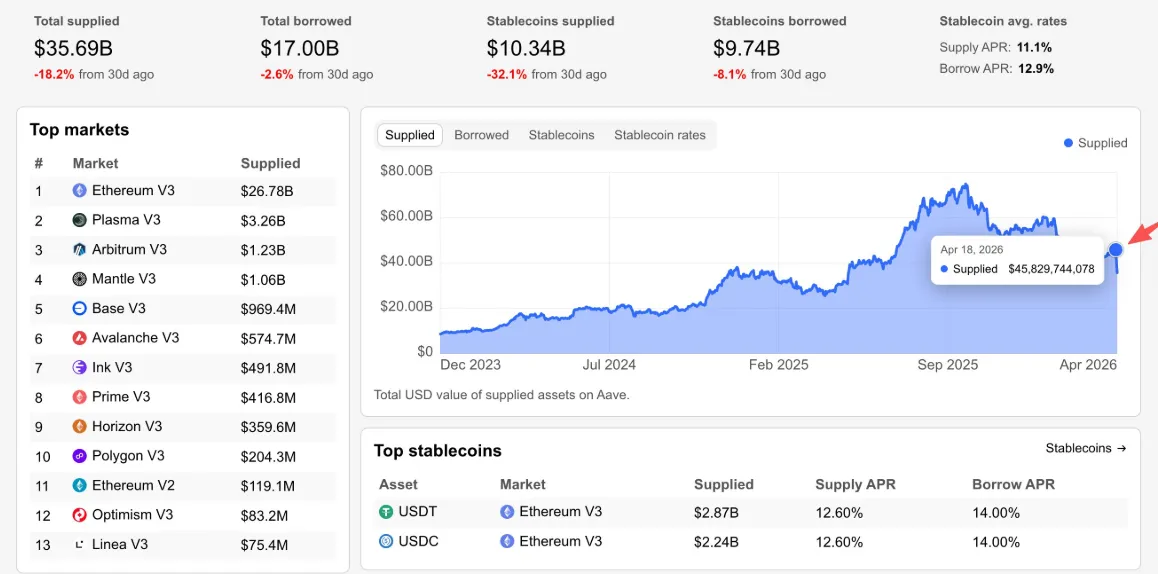
Task: Click the Arbitrum V3 market icon
Action: [80, 249]
